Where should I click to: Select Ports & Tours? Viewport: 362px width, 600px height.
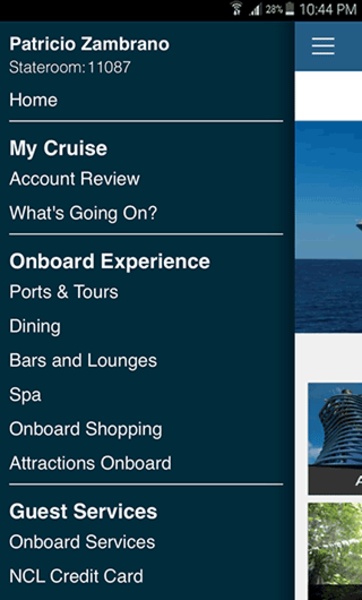pos(64,292)
